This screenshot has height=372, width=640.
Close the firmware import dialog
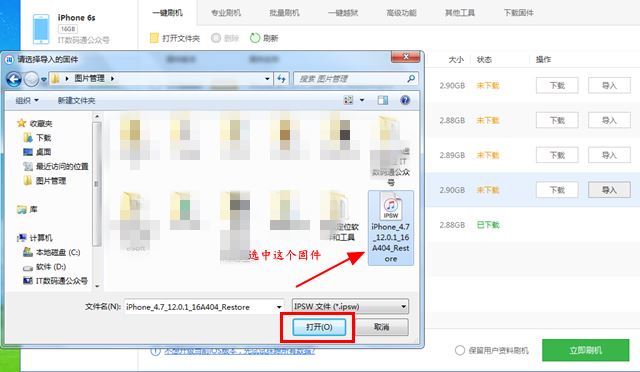tap(405, 57)
